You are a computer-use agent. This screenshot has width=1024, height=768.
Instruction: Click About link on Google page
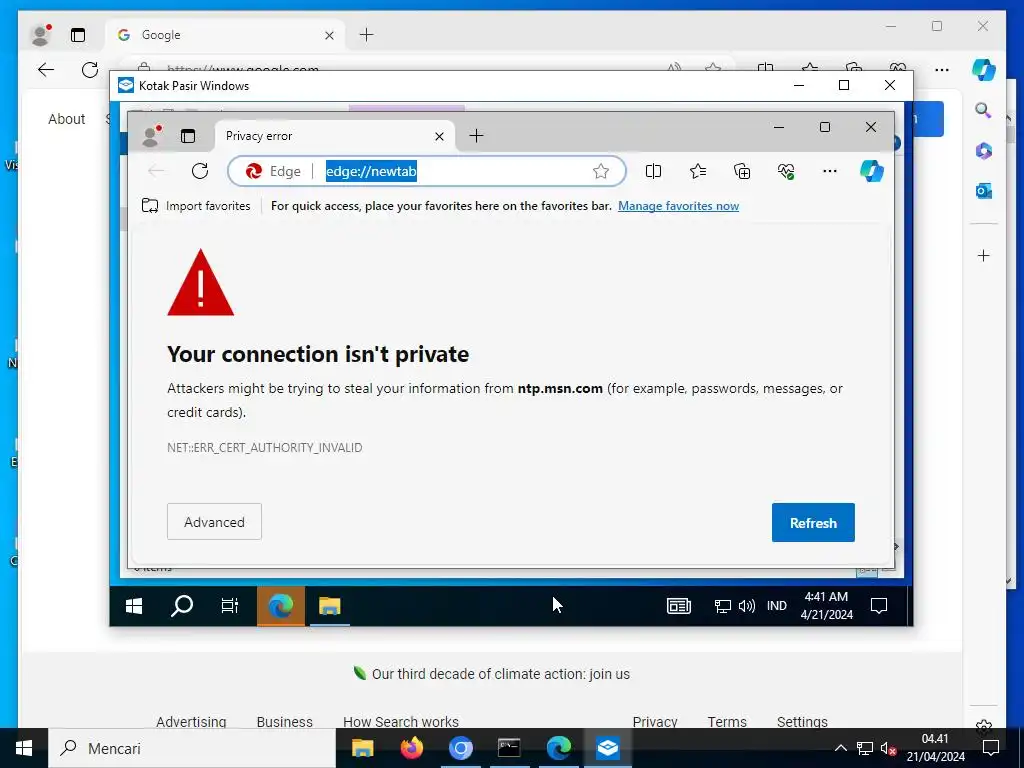point(67,119)
